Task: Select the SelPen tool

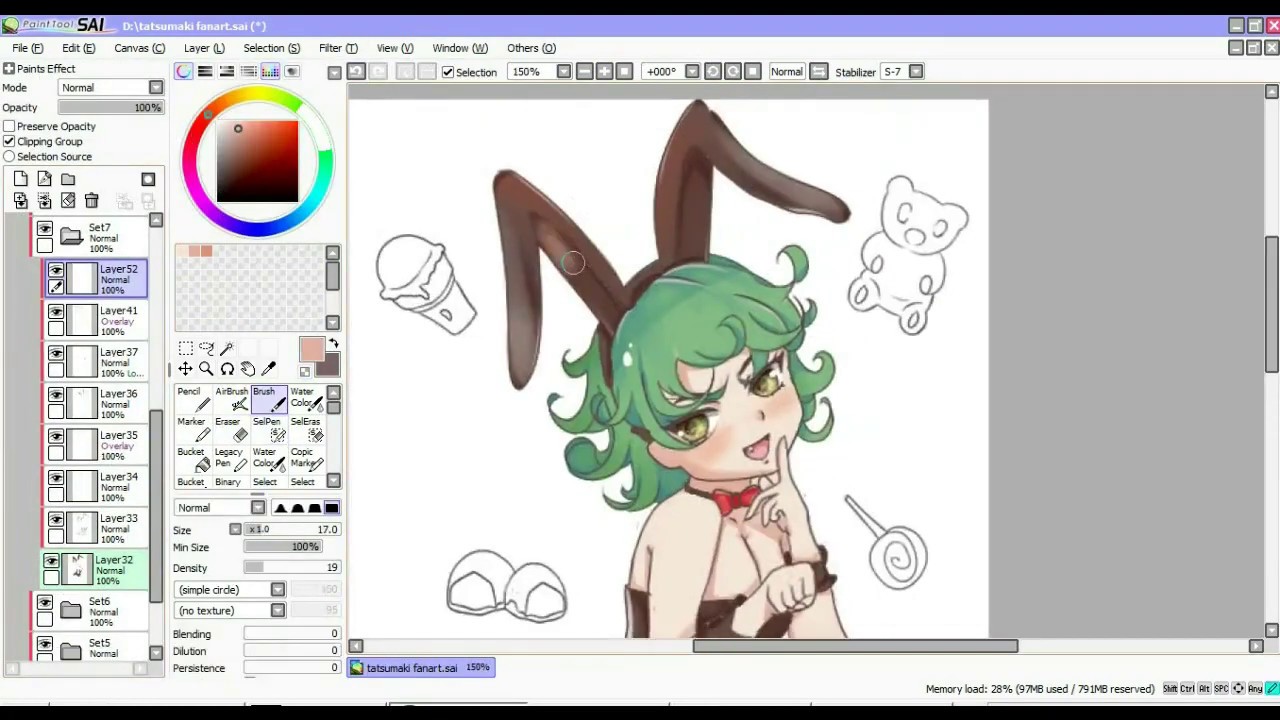Action: click(x=269, y=430)
